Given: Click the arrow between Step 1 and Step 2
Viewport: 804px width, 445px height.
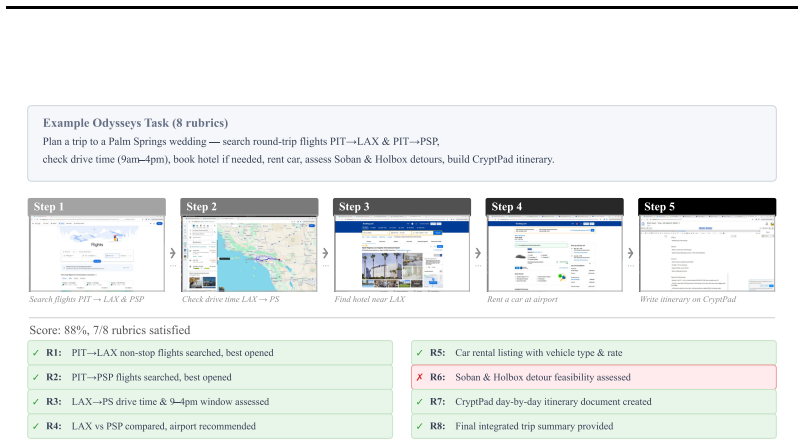Looking at the screenshot, I should pyautogui.click(x=173, y=253).
